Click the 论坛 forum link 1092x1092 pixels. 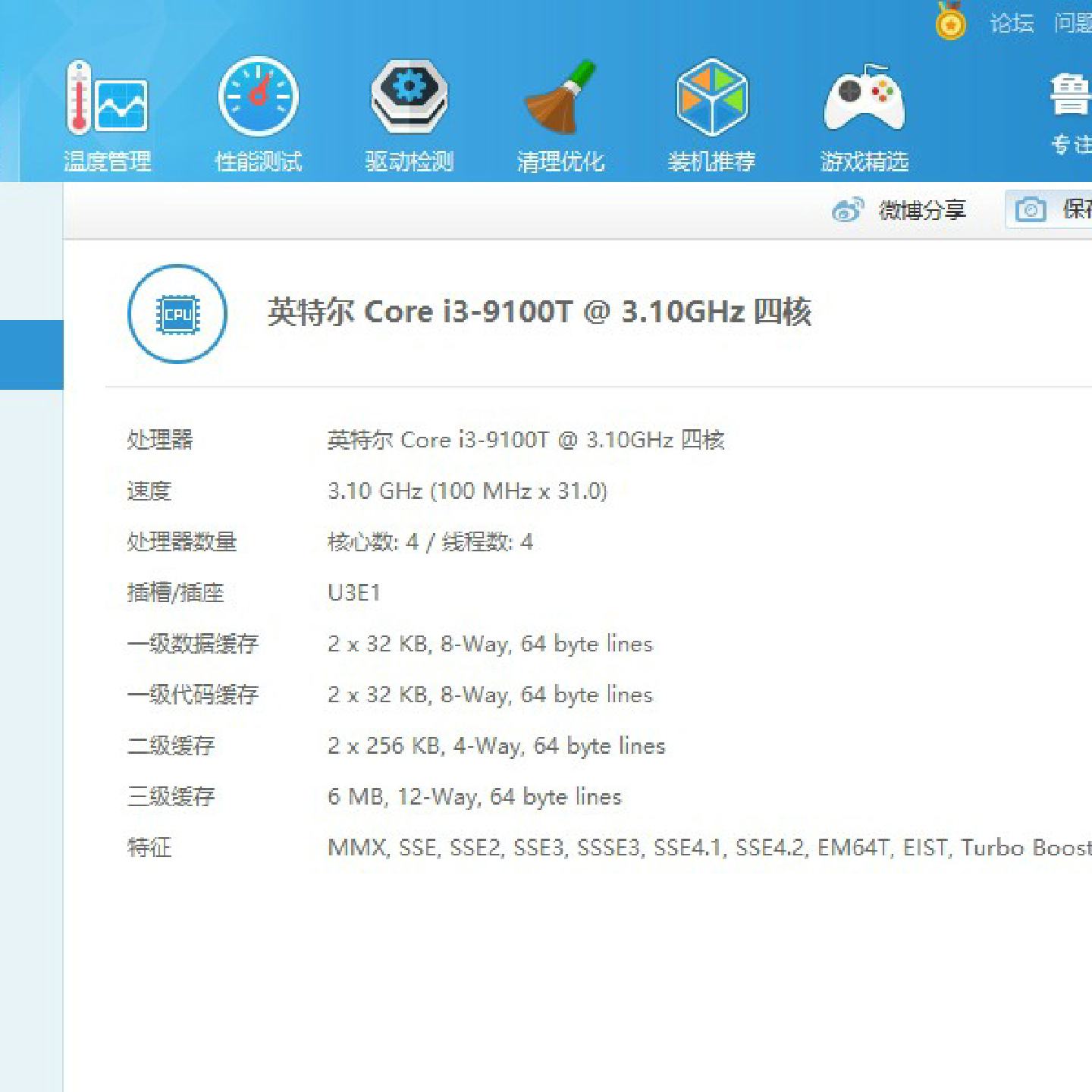1012,24
